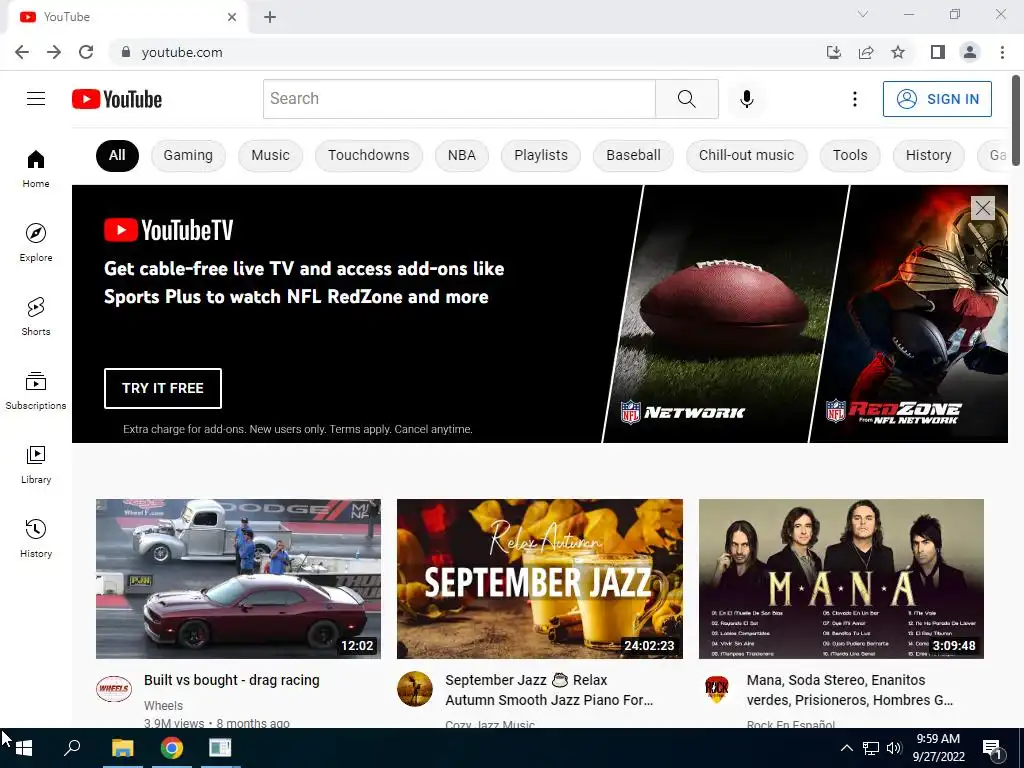Open Chrome three-dot menu

pos(1002,52)
